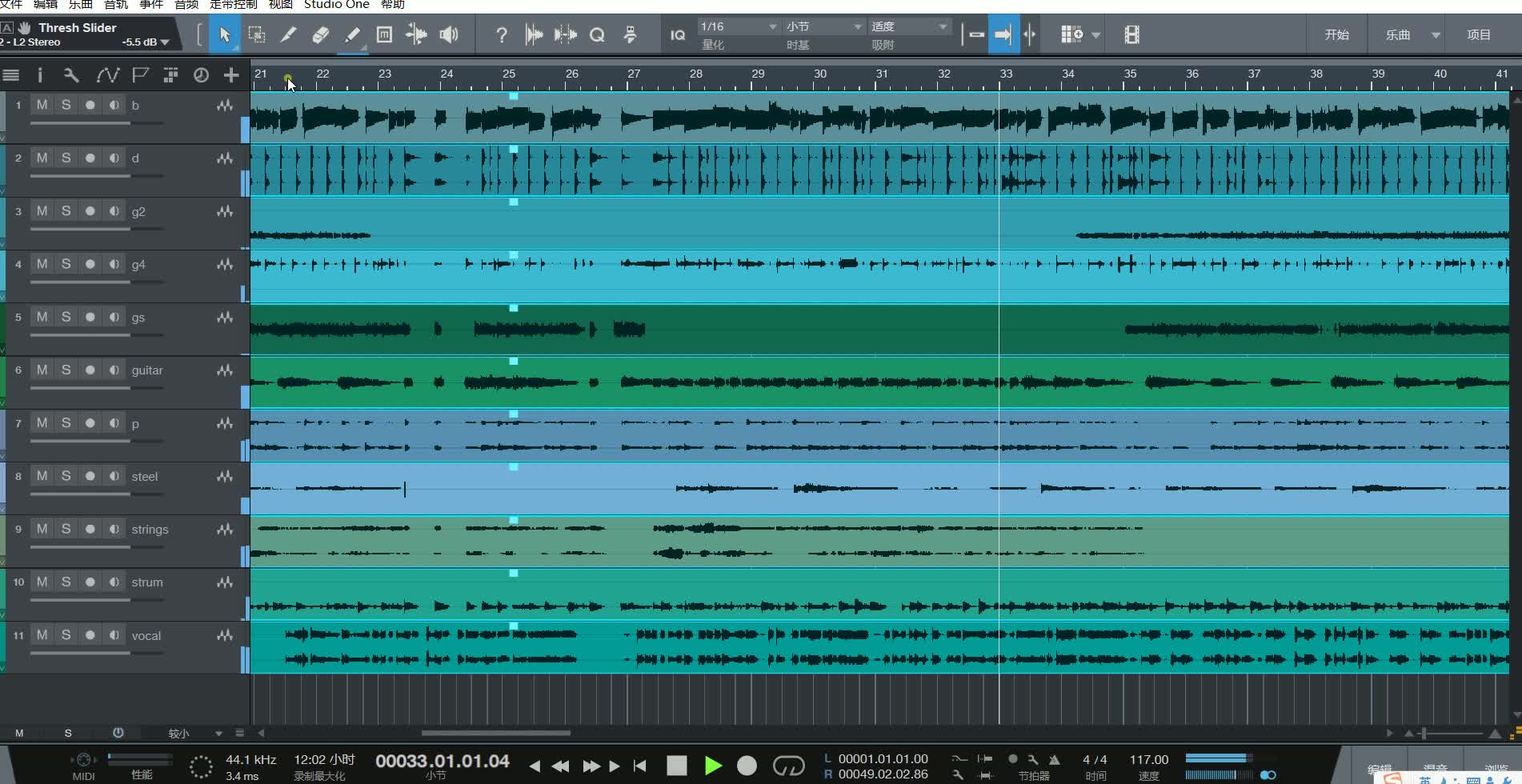Enable input monitoring on the steel track
1522x784 pixels.
click(x=114, y=476)
